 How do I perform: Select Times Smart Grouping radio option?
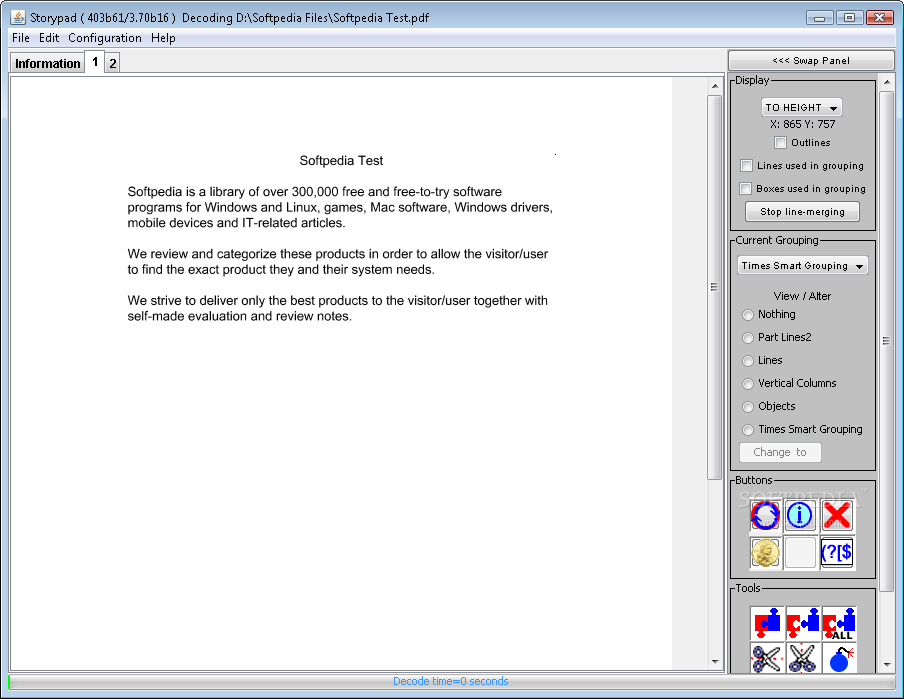tap(748, 430)
